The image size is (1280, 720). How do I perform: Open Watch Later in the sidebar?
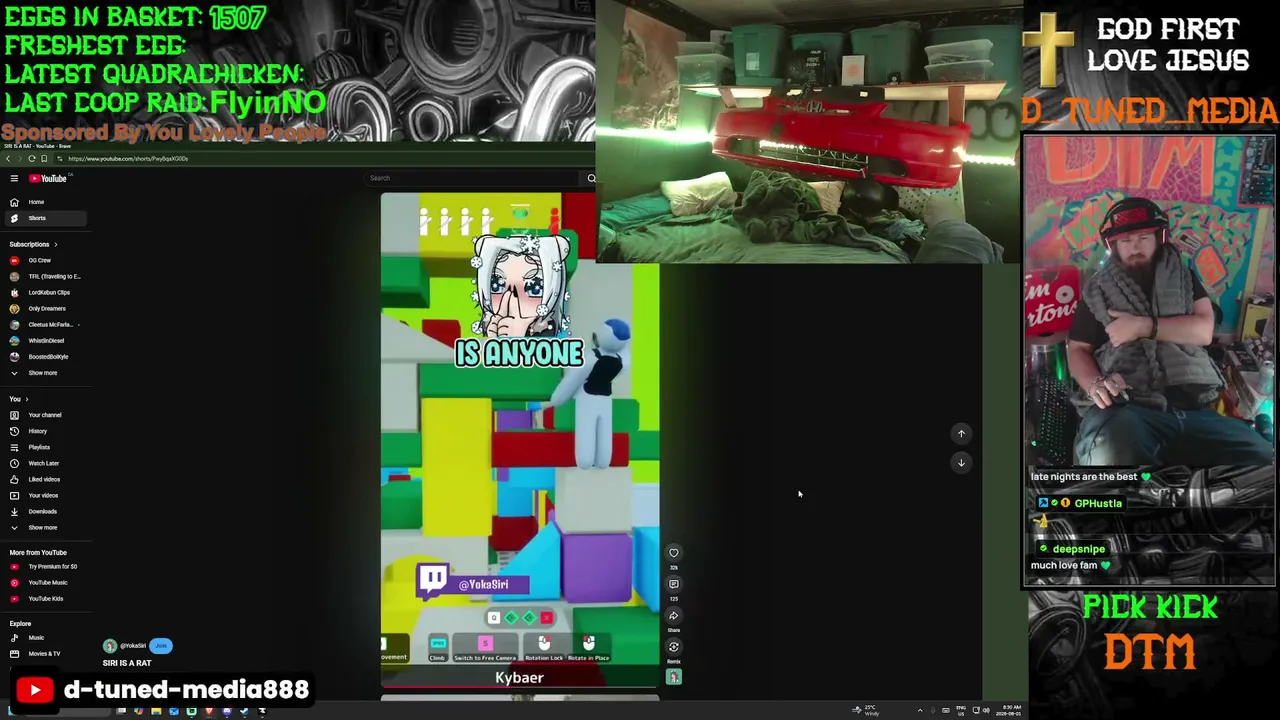click(x=44, y=463)
